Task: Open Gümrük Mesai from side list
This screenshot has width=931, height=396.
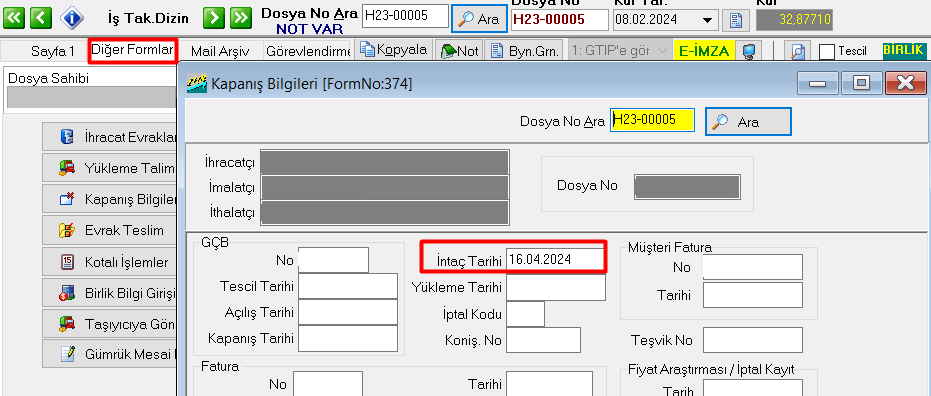Action: pos(110,354)
